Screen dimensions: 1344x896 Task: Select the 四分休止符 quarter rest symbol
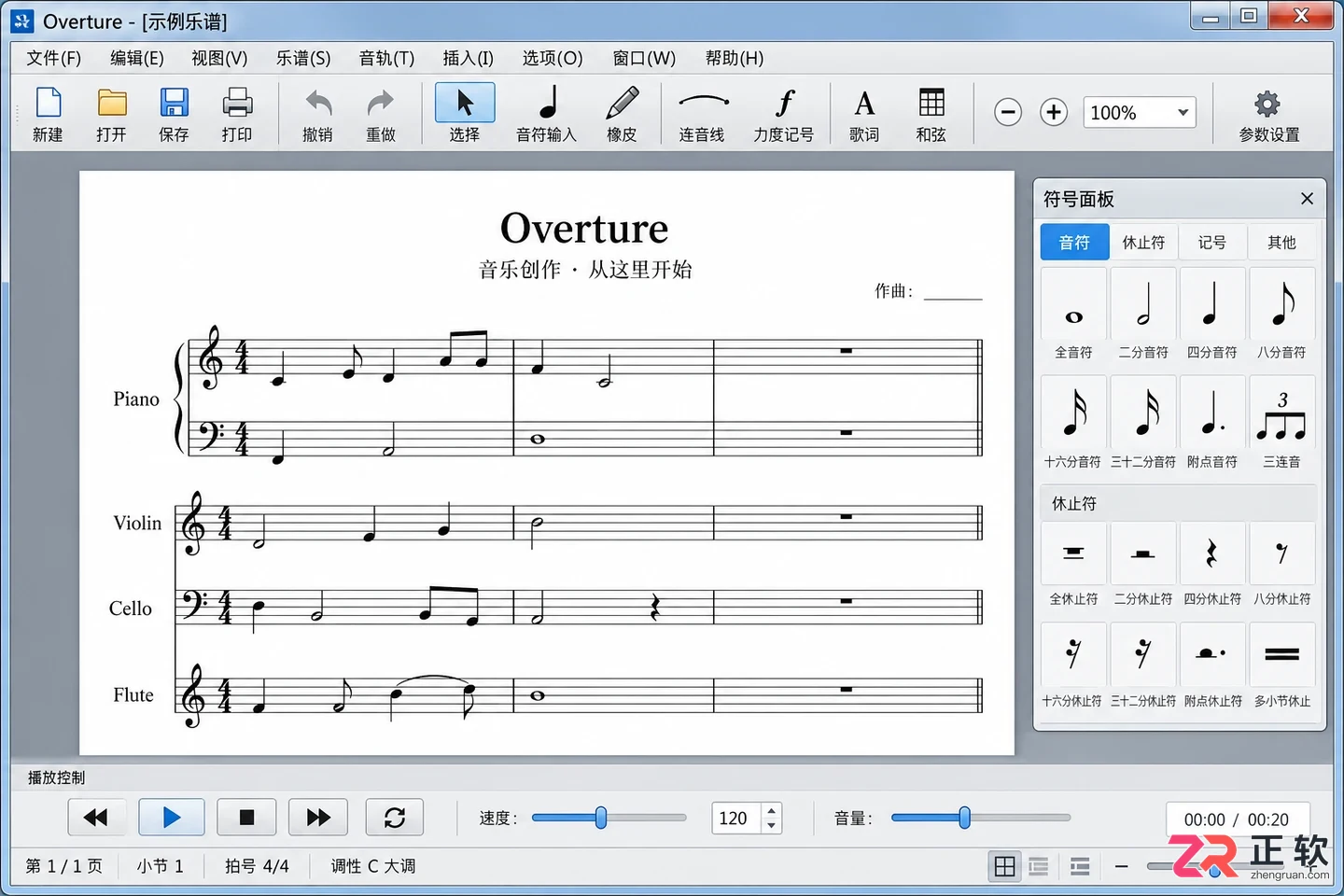pyautogui.click(x=1212, y=566)
